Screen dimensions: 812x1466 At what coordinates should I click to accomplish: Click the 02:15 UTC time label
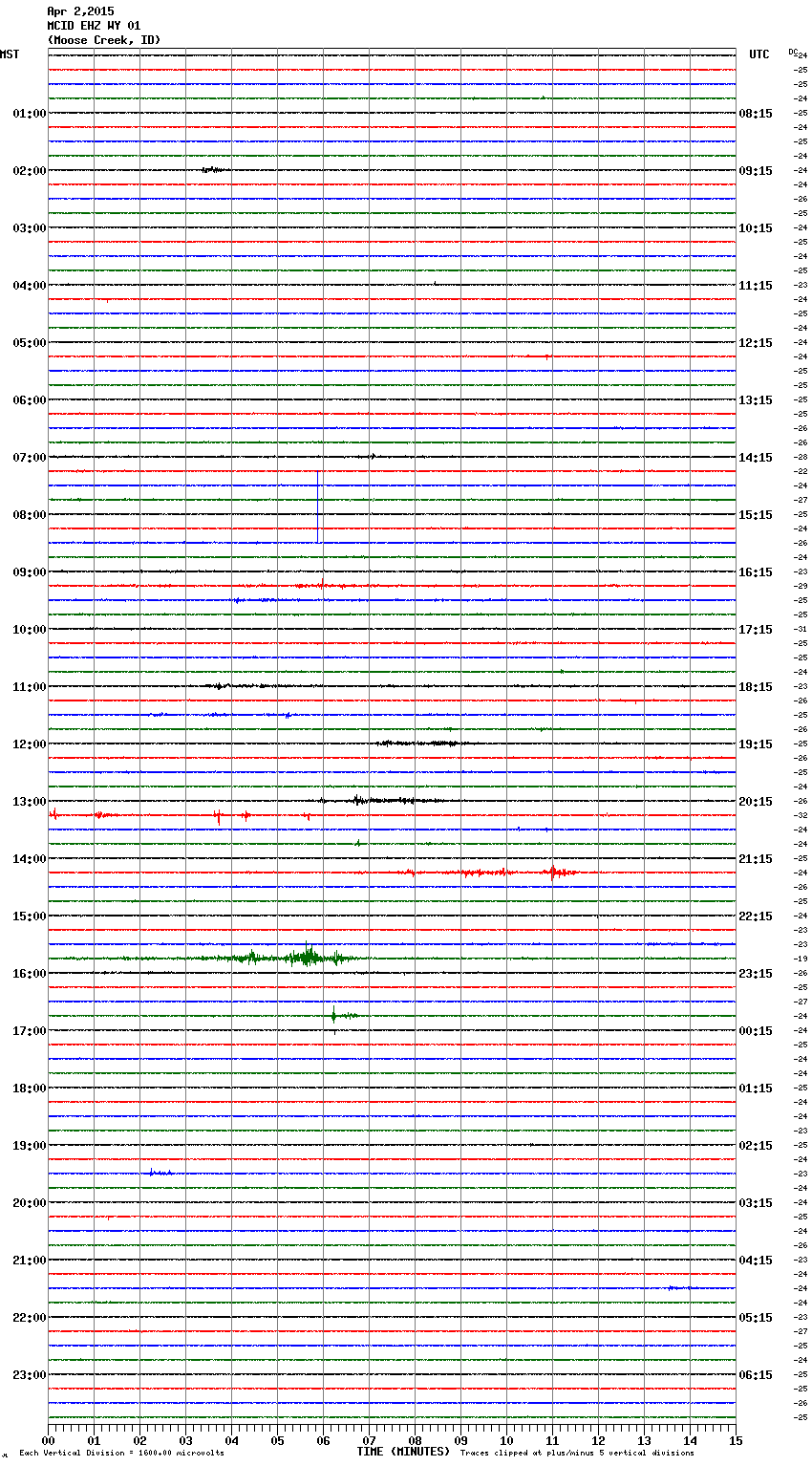[756, 1146]
